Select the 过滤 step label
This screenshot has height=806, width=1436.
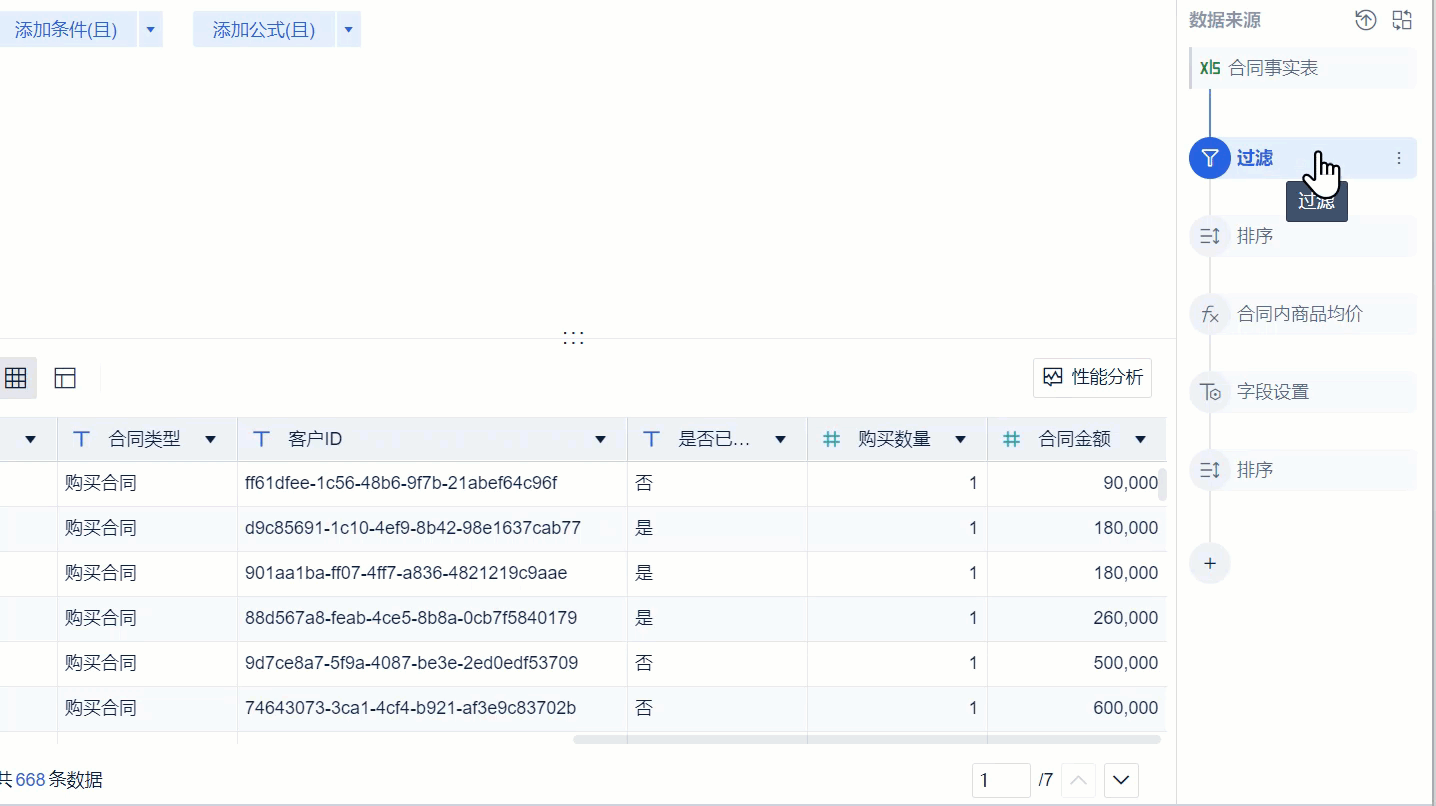coord(1255,158)
